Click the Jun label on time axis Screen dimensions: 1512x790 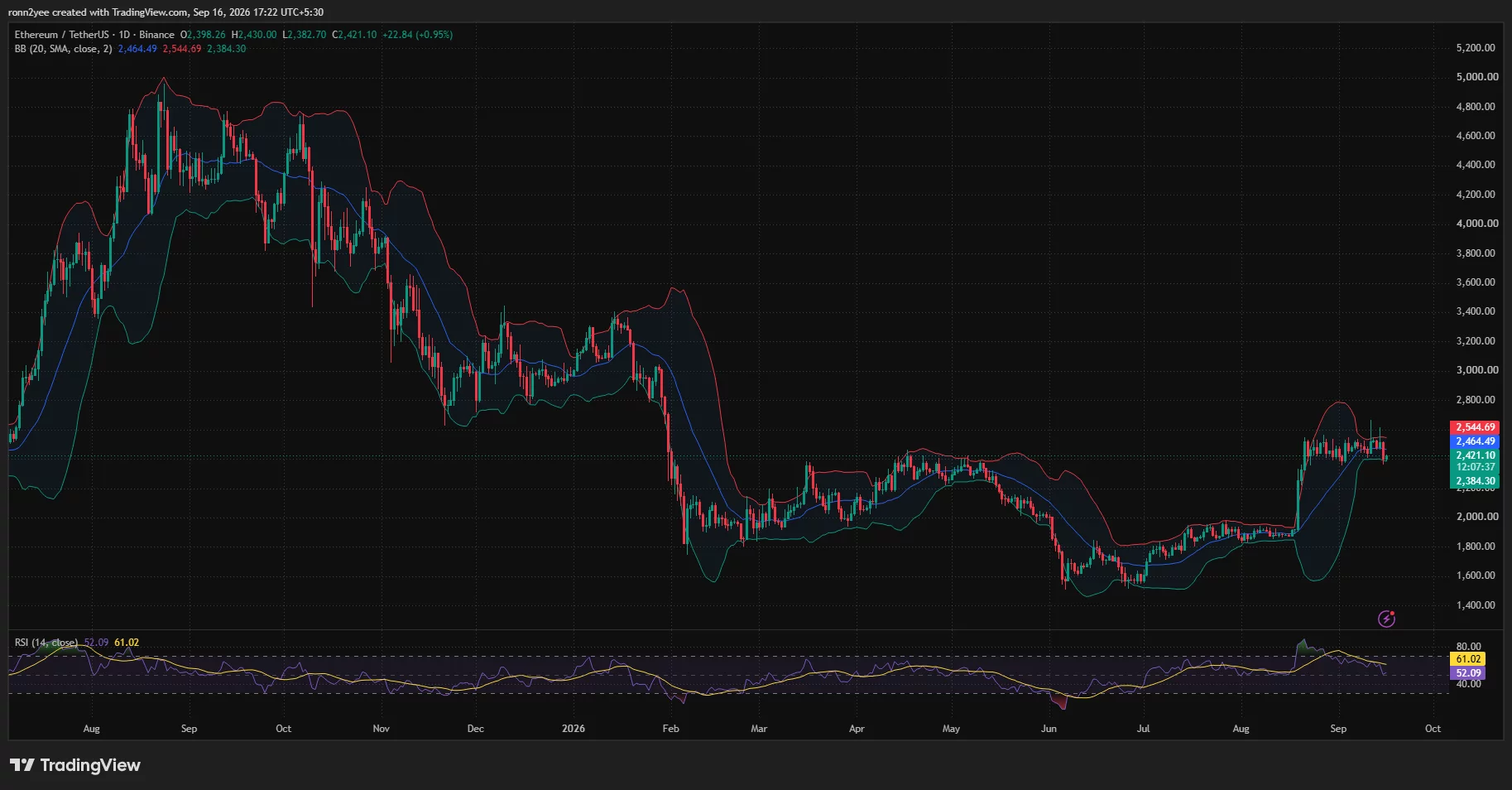coord(1049,729)
